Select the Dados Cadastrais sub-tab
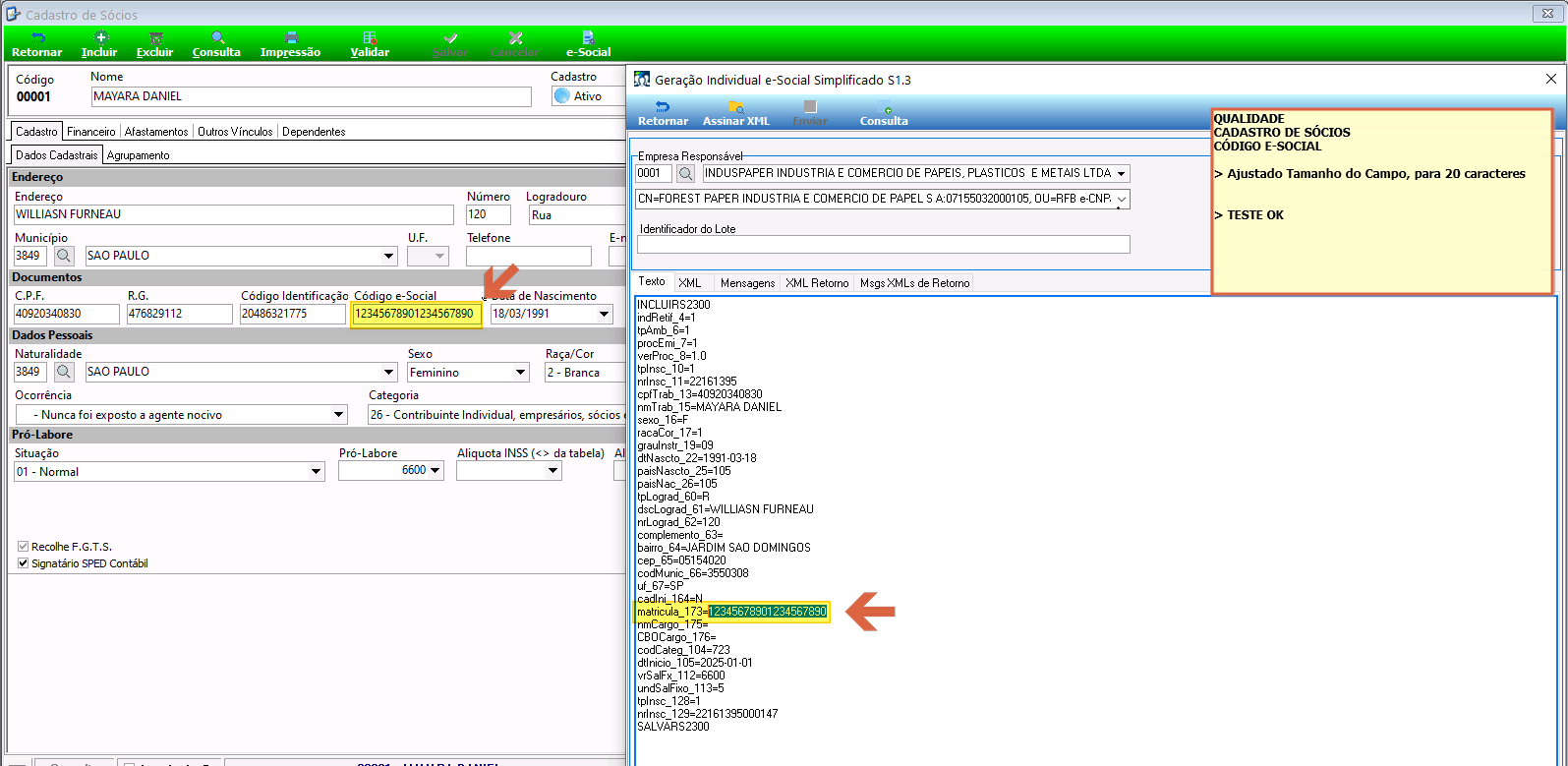 (57, 154)
